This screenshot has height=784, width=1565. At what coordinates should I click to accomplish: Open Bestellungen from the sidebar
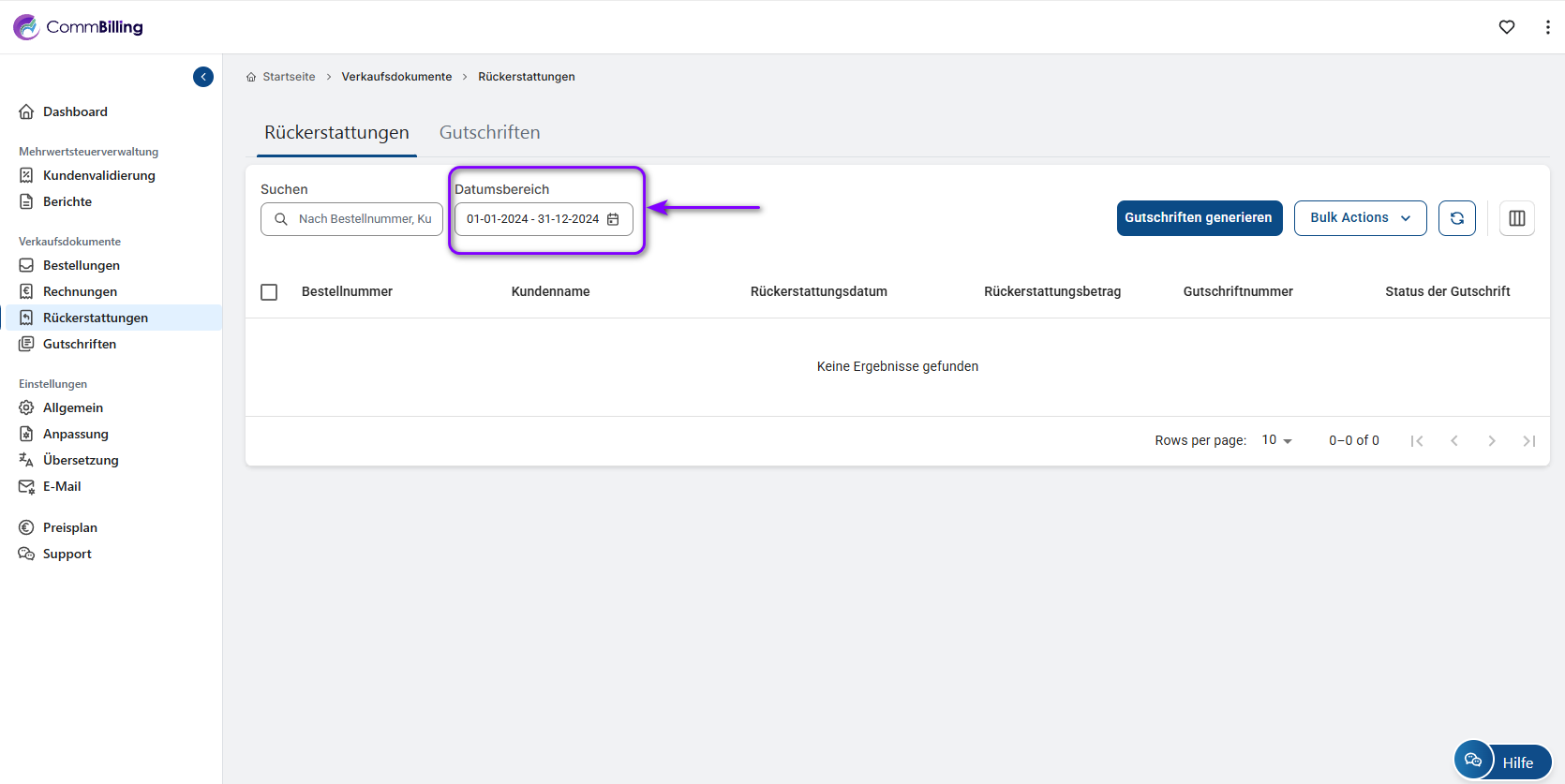(81, 265)
